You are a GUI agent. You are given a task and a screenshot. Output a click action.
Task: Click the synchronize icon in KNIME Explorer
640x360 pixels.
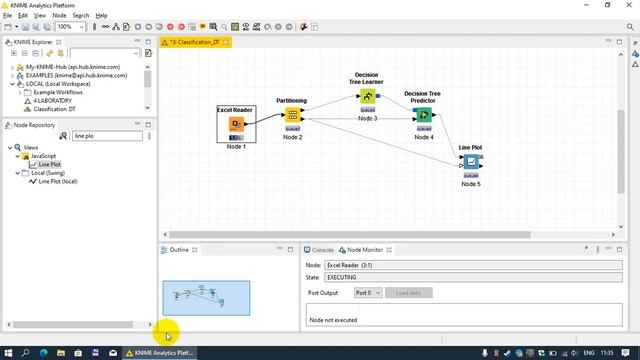pyautogui.click(x=60, y=53)
